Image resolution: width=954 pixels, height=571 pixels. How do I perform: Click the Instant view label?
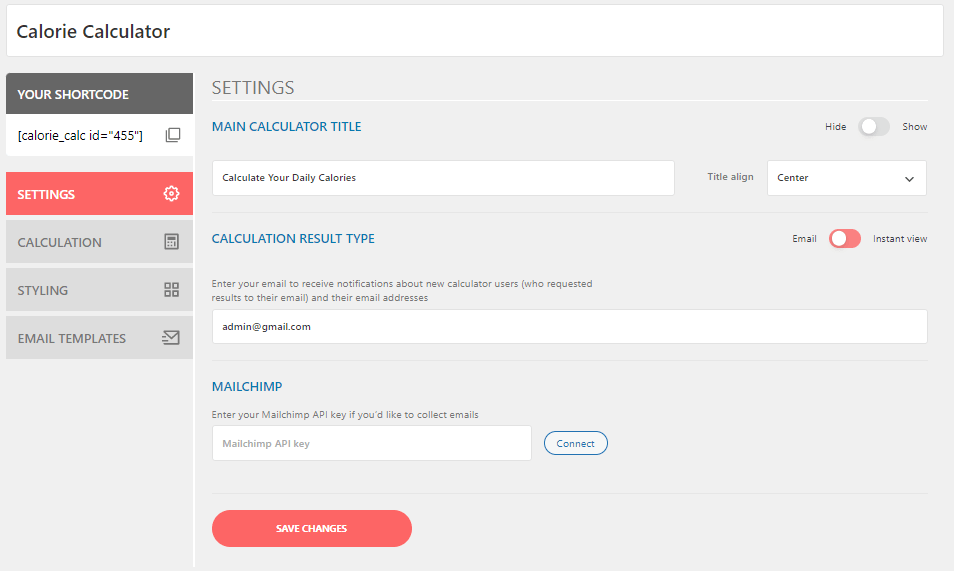click(900, 239)
